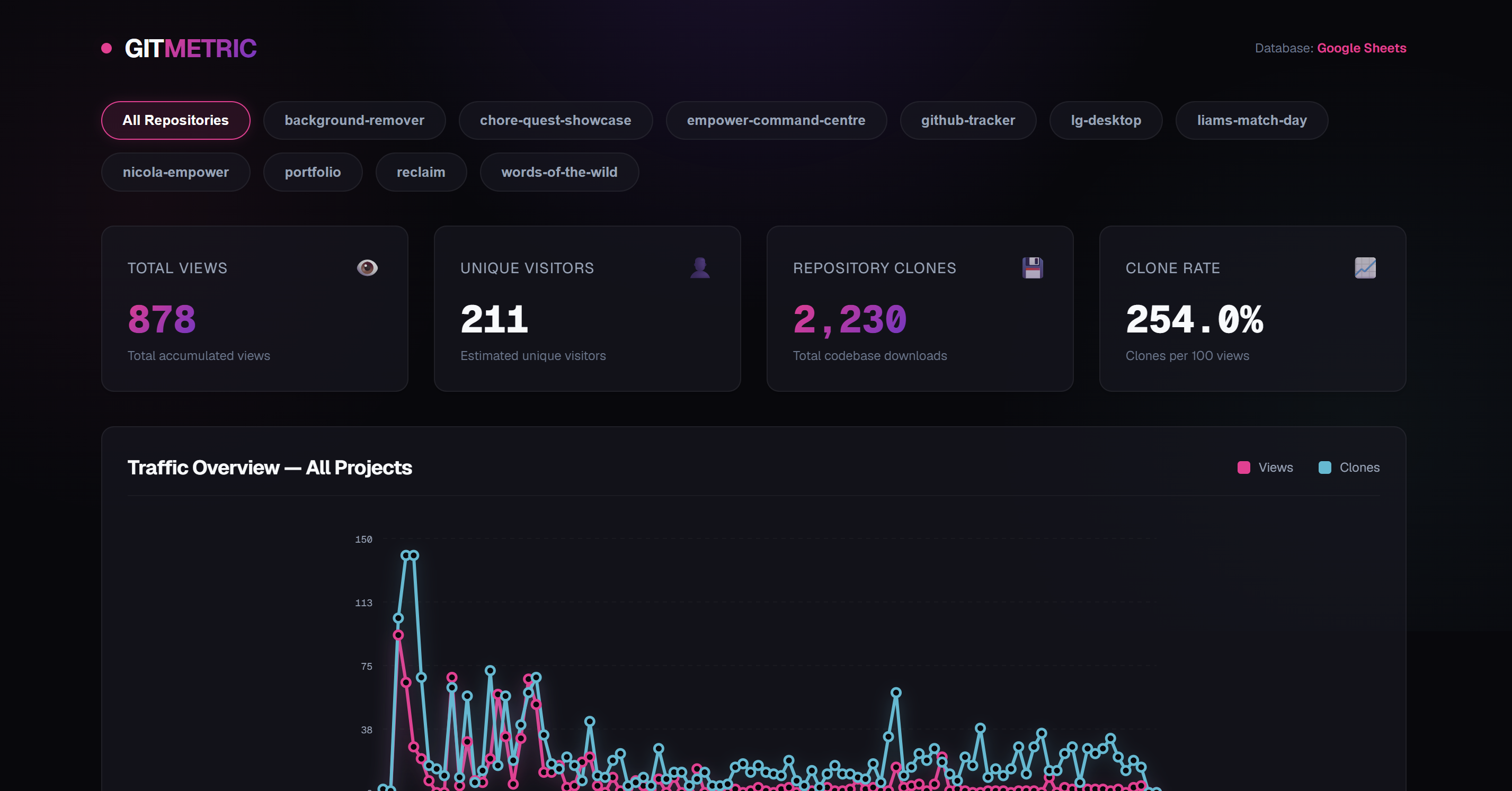This screenshot has height=791, width=1512.
Task: Click the 'Clones per 100 views' caption
Action: (x=1187, y=356)
